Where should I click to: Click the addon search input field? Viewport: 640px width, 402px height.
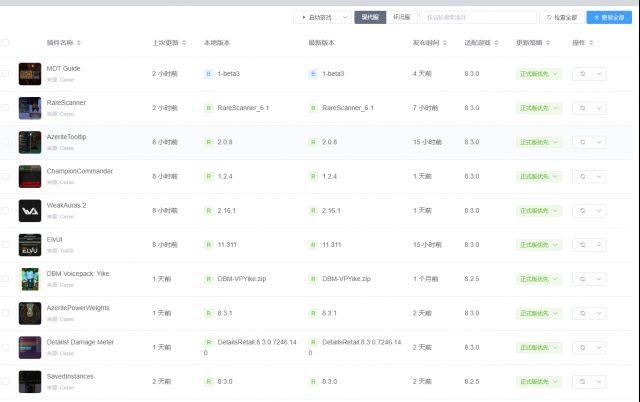click(x=475, y=17)
